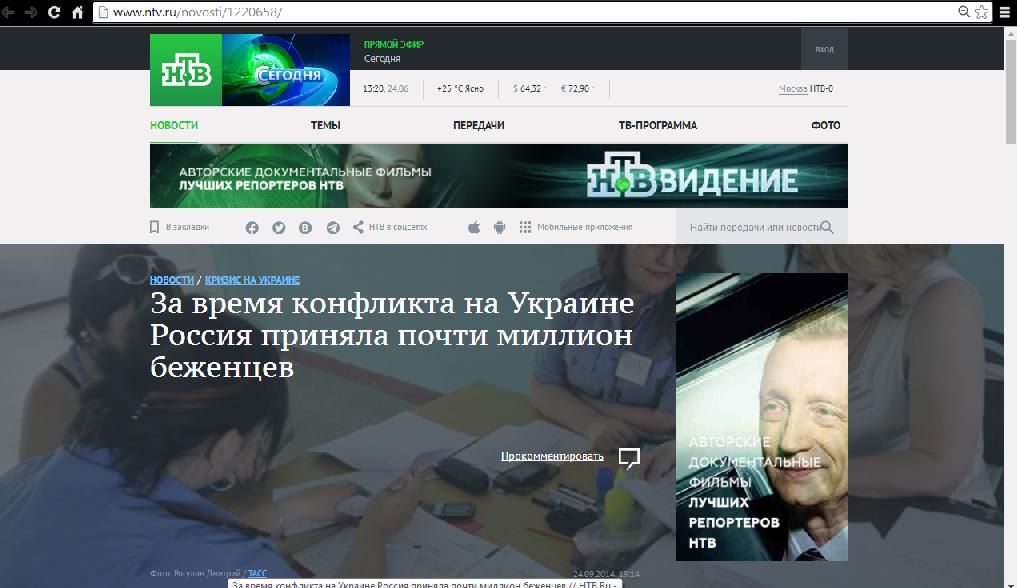
Task: Click share icon НТВ в соцсетях
Action: (x=358, y=227)
